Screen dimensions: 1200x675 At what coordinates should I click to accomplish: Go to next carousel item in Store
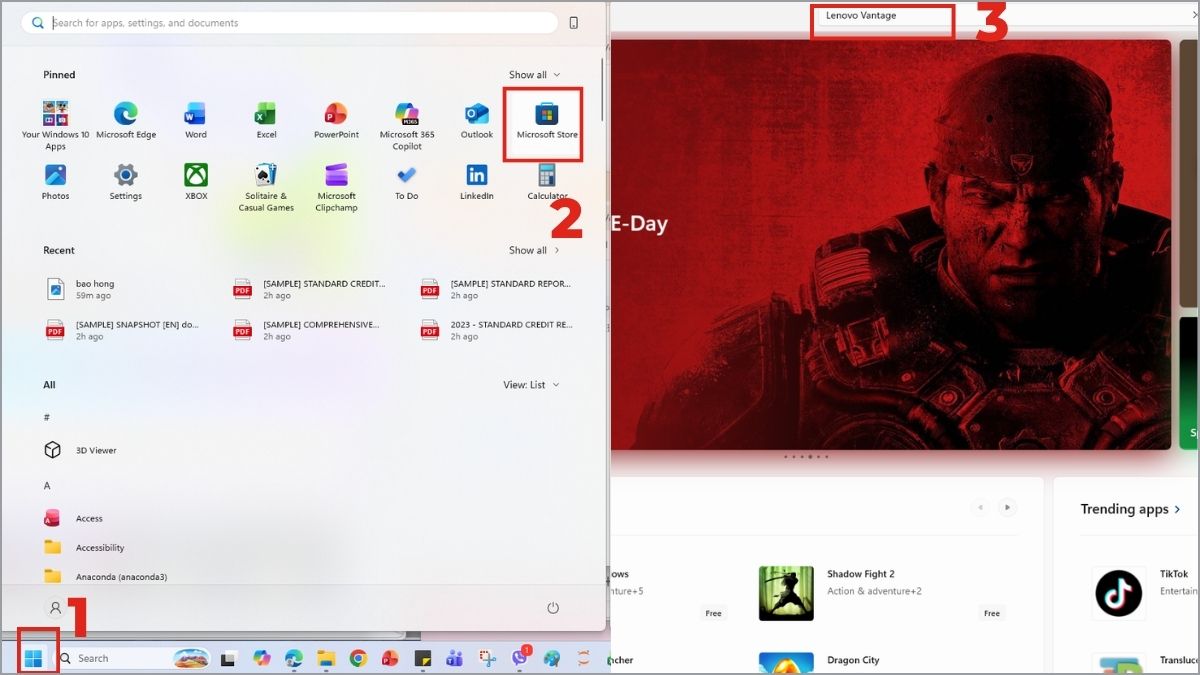(1008, 508)
